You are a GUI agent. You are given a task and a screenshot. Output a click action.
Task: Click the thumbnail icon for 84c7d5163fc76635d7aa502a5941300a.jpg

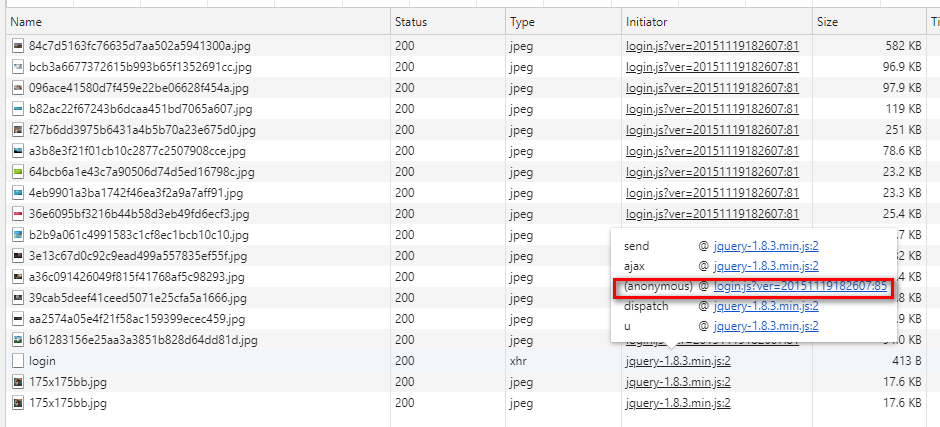click(x=18, y=46)
